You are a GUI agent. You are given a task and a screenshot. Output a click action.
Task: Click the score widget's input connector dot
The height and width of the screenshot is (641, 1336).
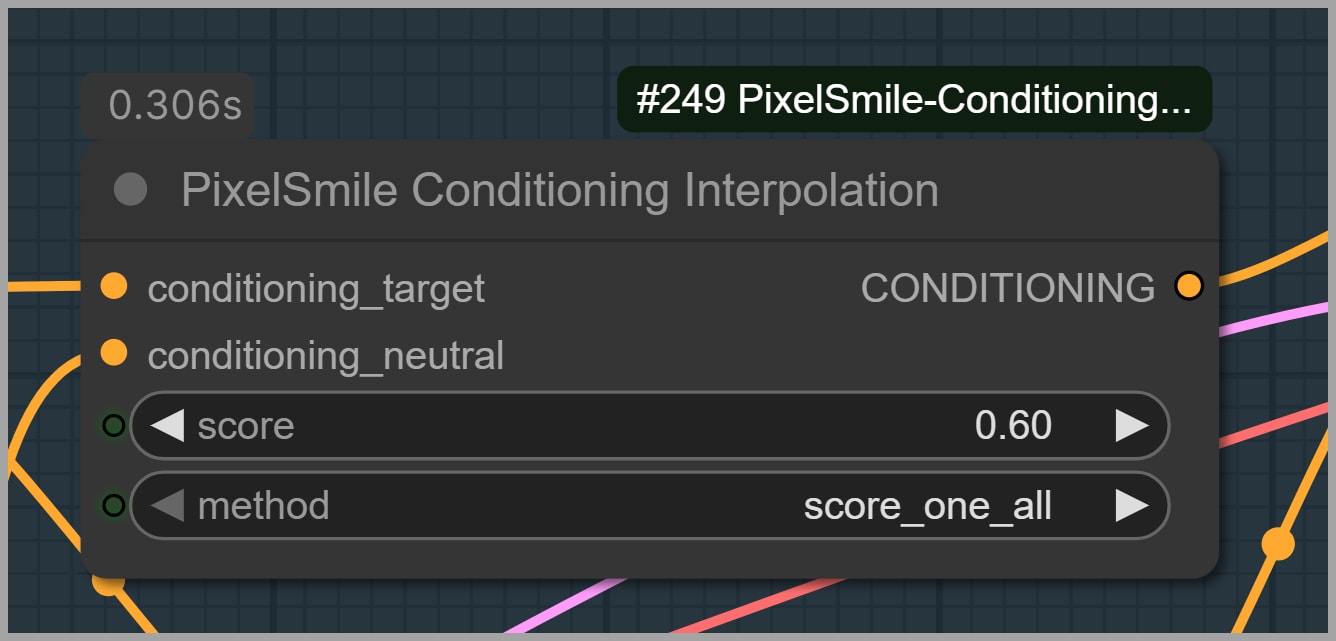[x=114, y=426]
